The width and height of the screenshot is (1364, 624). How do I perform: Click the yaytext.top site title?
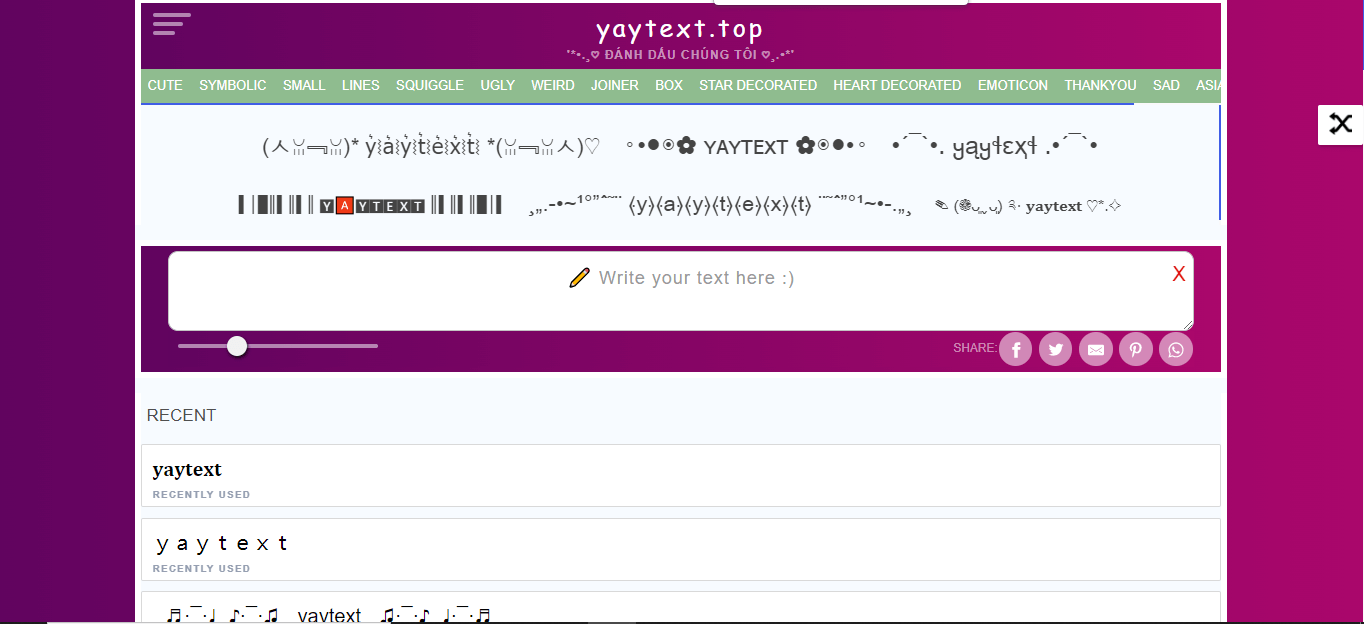(x=679, y=30)
